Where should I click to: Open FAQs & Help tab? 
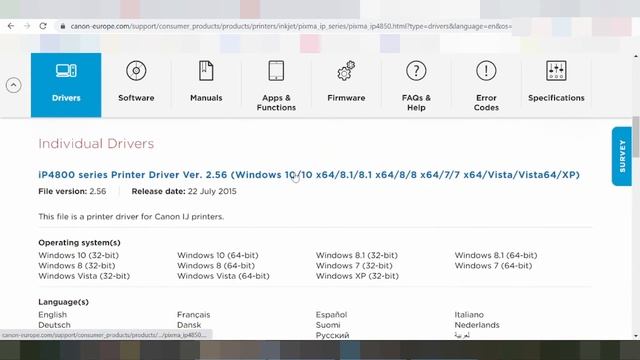point(416,85)
